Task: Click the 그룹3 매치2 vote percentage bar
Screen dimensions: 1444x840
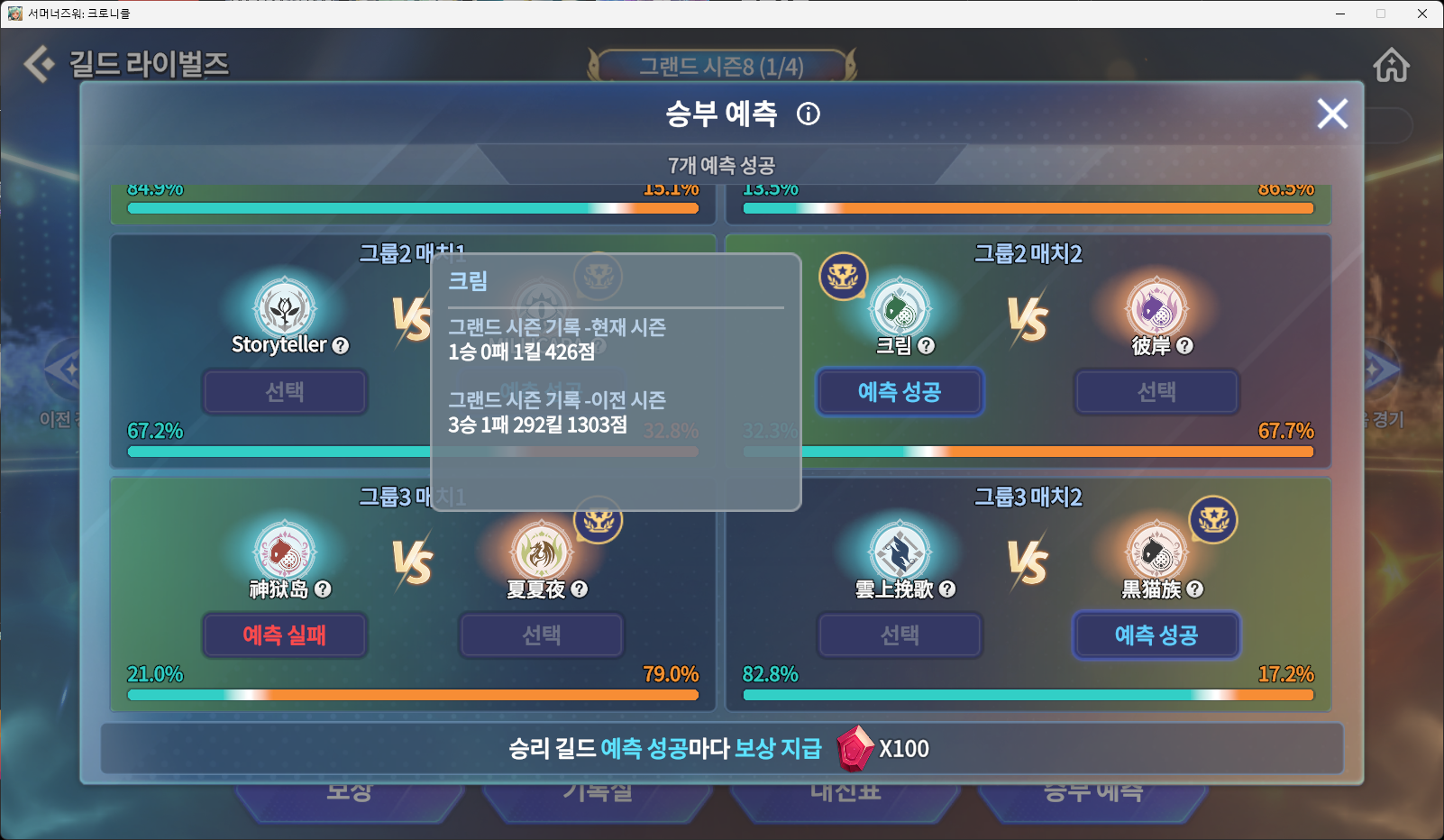Action: click(x=1028, y=695)
